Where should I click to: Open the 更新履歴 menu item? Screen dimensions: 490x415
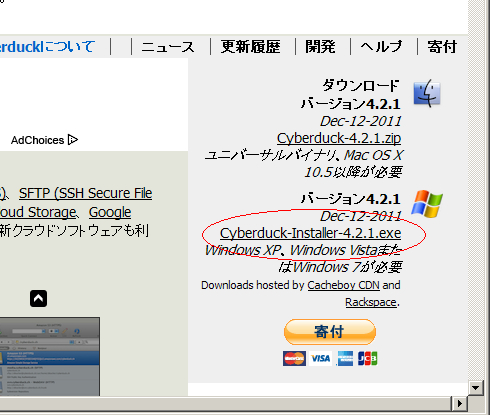(250, 47)
